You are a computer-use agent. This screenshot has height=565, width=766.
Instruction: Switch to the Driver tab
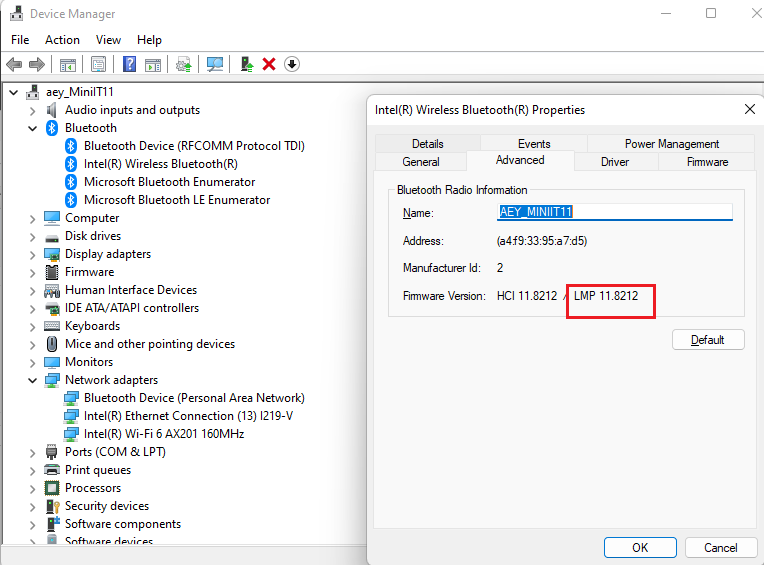pos(615,162)
